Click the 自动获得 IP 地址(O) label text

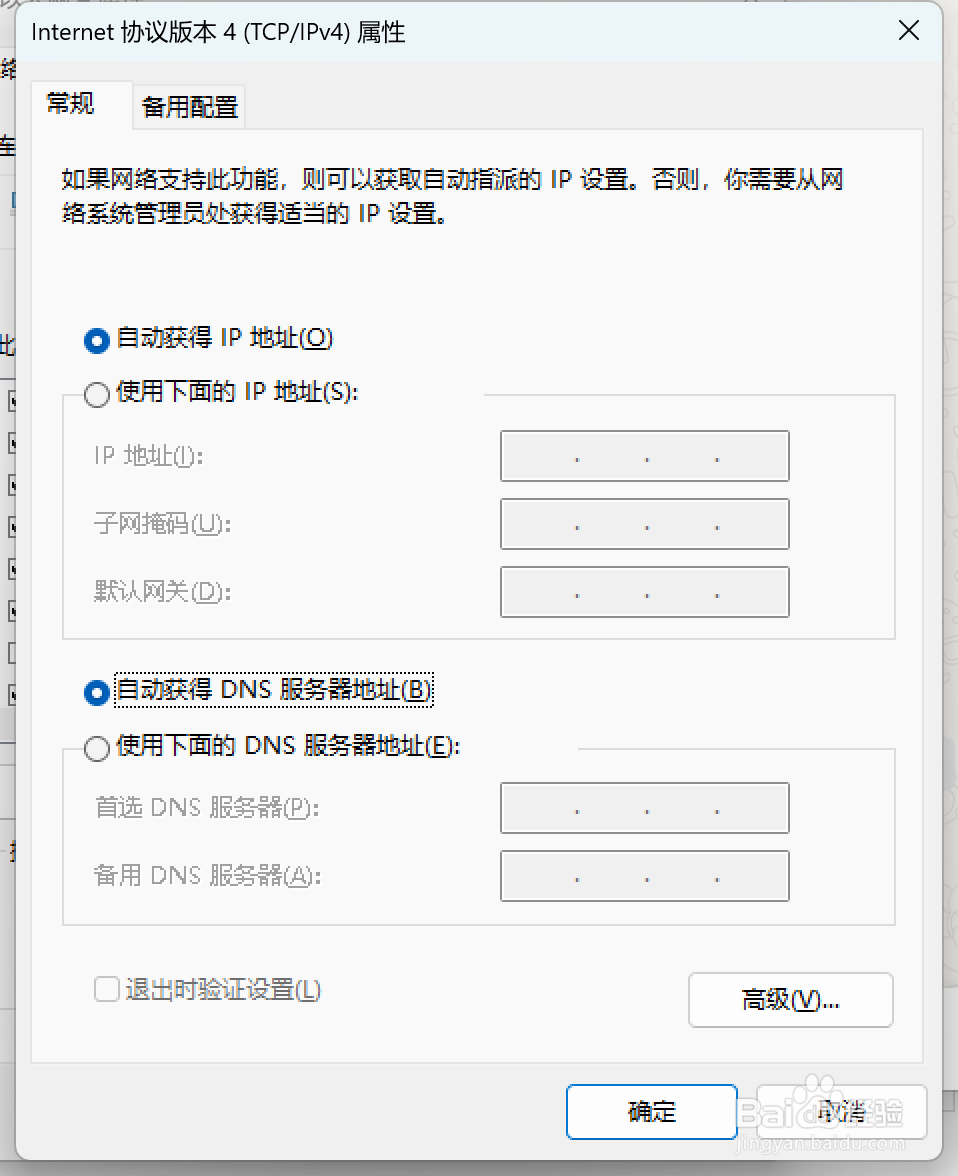point(225,338)
